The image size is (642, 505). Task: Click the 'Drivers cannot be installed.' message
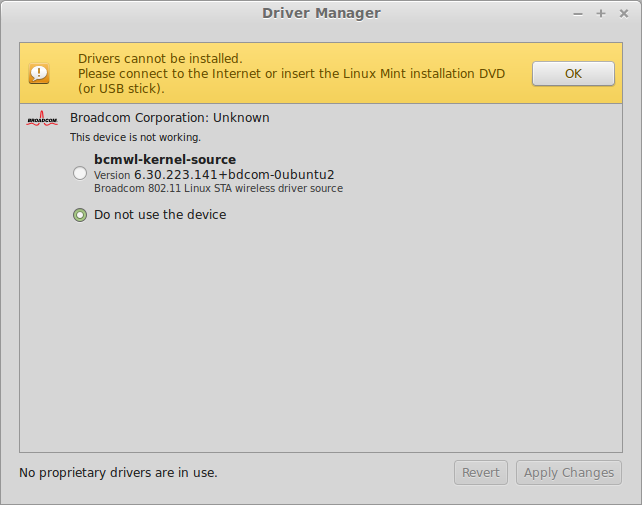pyautogui.click(x=160, y=59)
